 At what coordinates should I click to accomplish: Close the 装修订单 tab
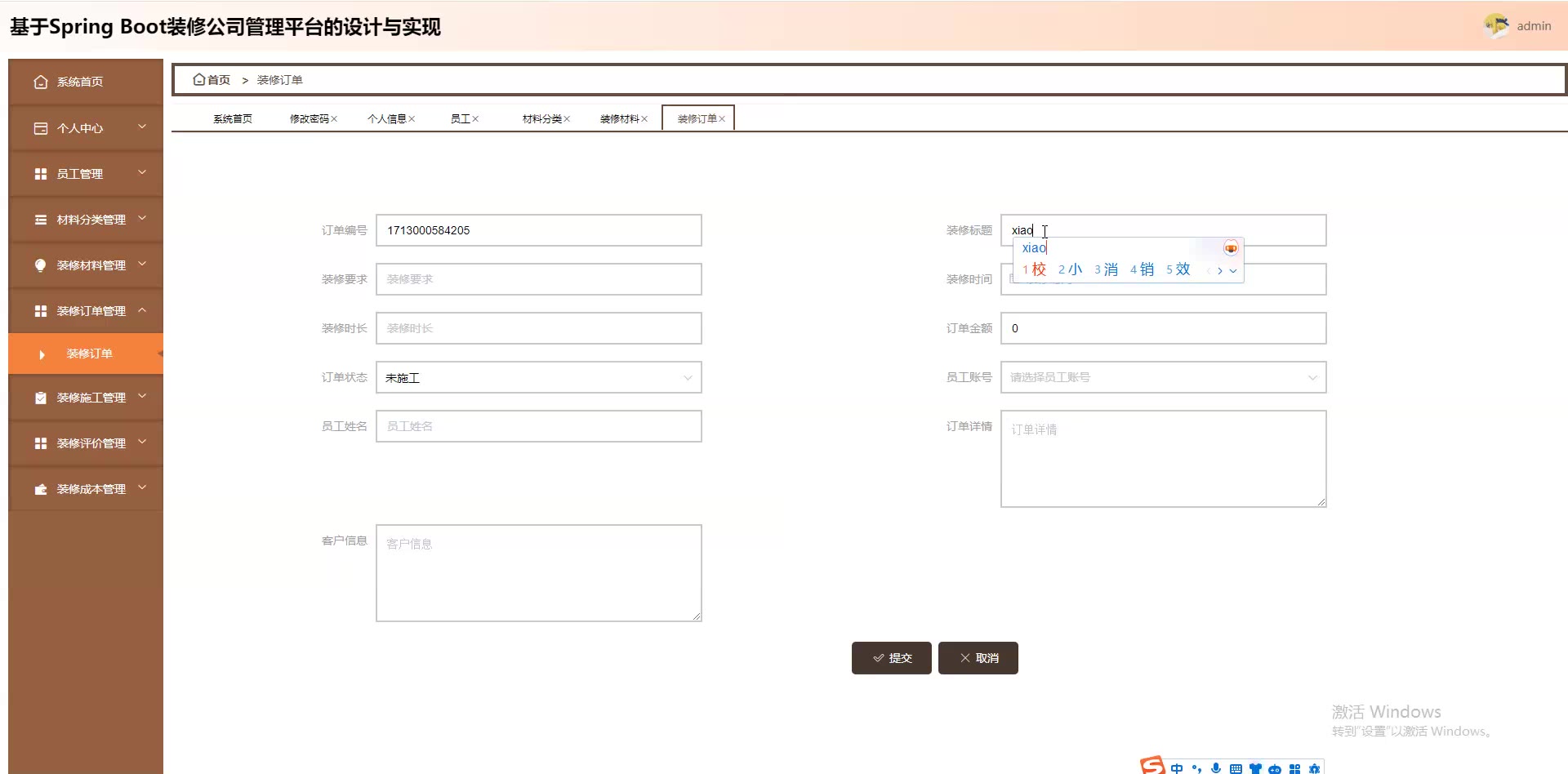click(722, 119)
